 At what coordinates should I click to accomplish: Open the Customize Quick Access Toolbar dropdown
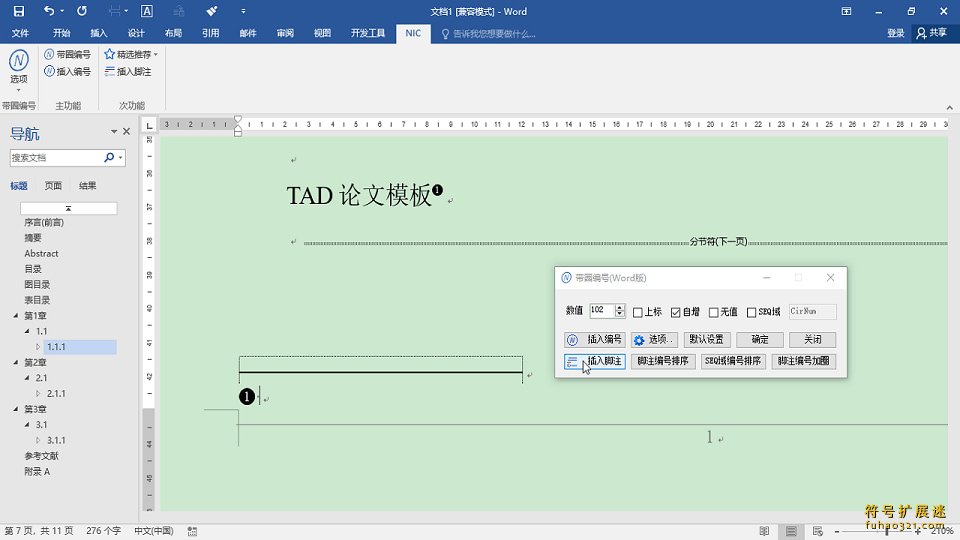[x=243, y=11]
